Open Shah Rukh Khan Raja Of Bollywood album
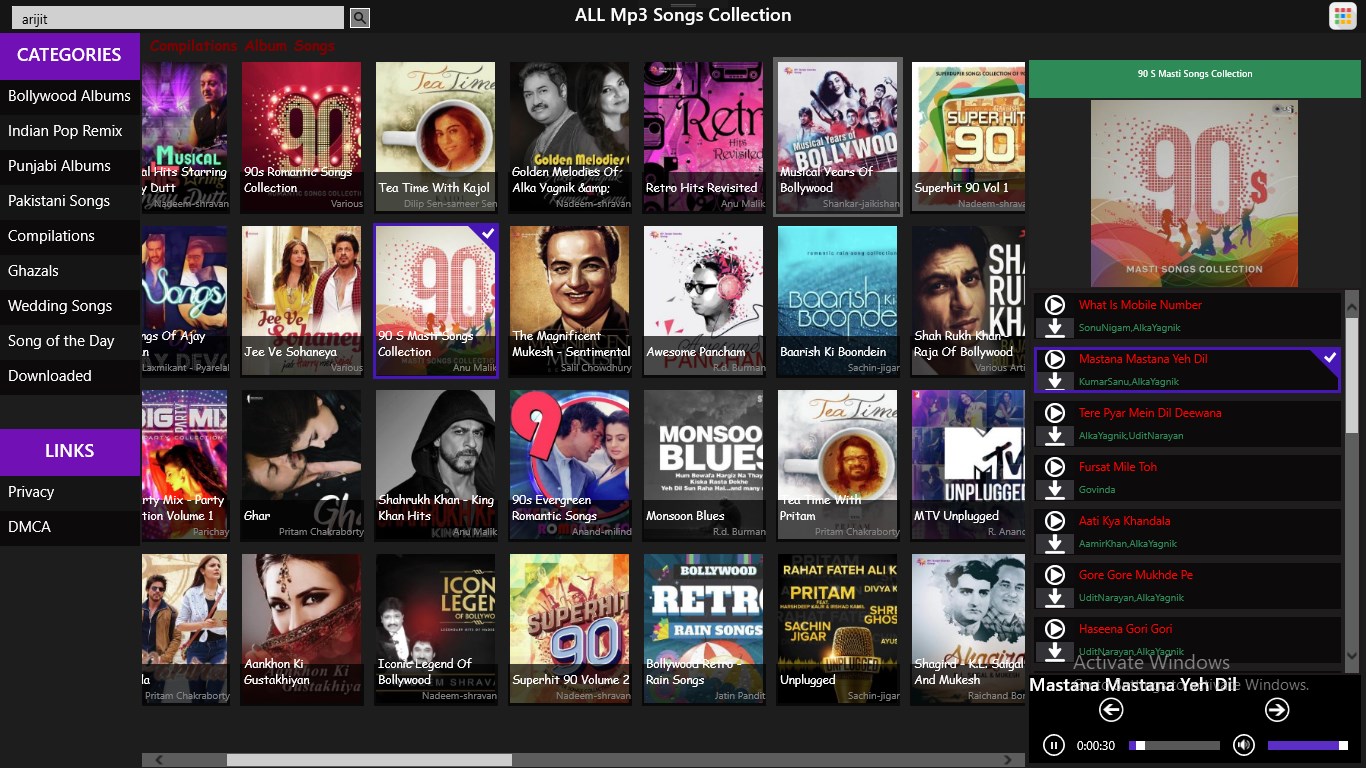Viewport: 1366px width, 768px height. [x=969, y=301]
